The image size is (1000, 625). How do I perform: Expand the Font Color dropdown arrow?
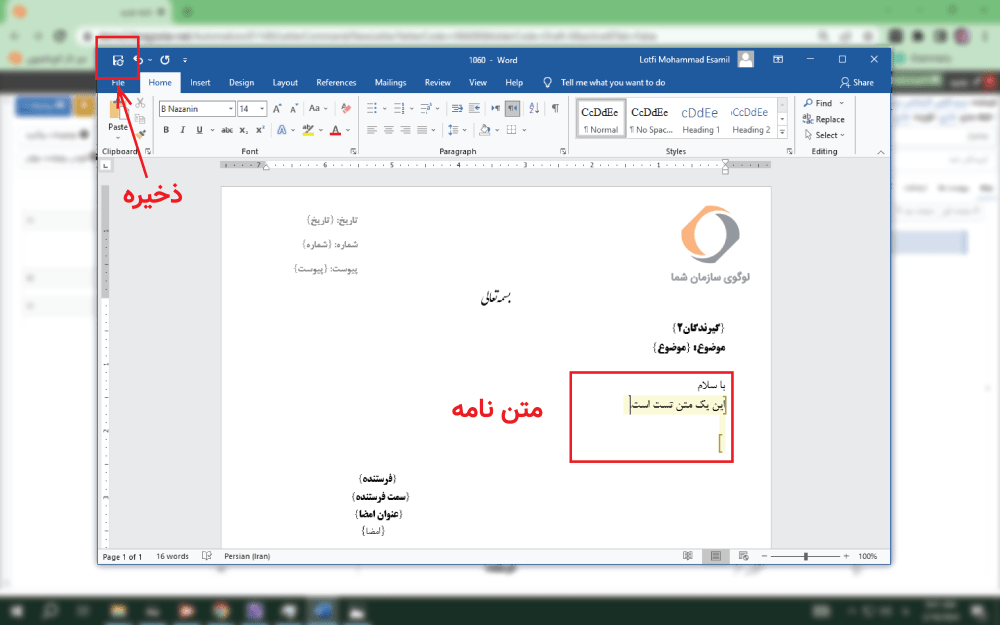[x=346, y=130]
